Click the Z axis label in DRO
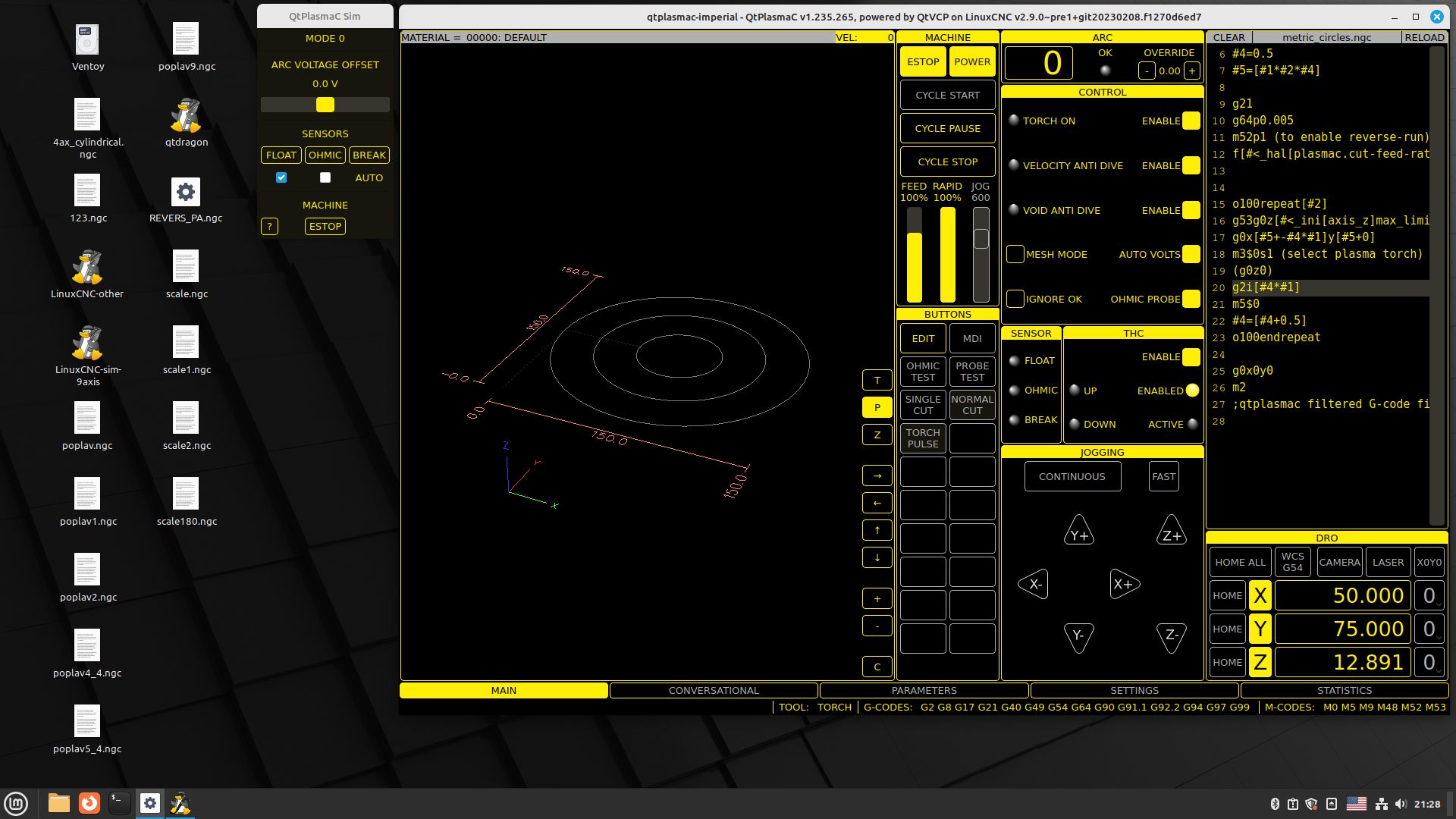The width and height of the screenshot is (1456, 819). click(1260, 662)
